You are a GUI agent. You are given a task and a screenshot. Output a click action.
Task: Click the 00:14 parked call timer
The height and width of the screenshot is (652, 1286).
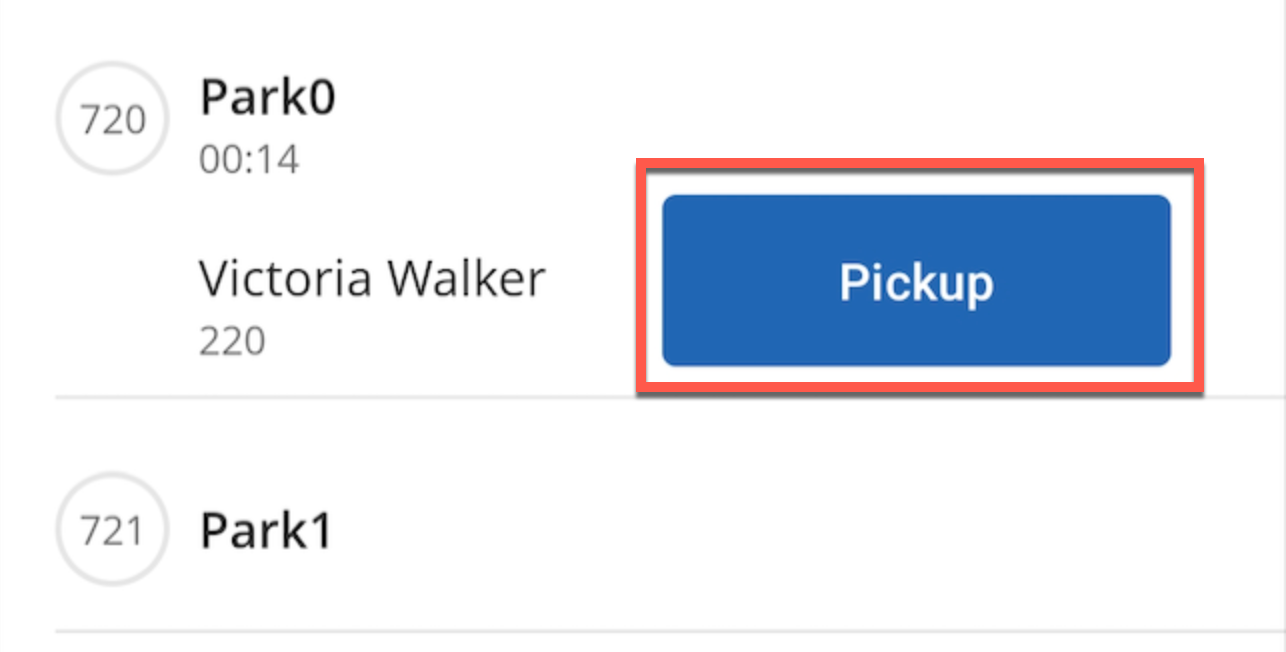[249, 159]
